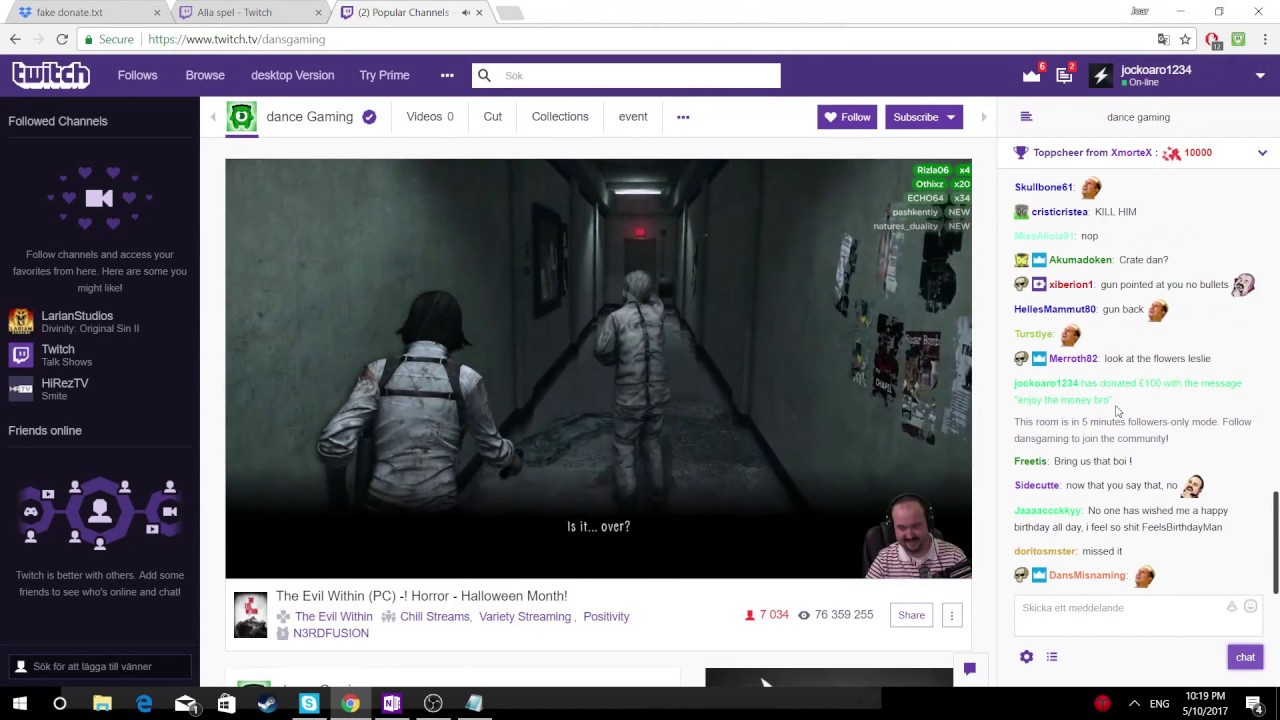Open Videos tab of channel
Screen dimensions: 1280x720
click(x=429, y=117)
